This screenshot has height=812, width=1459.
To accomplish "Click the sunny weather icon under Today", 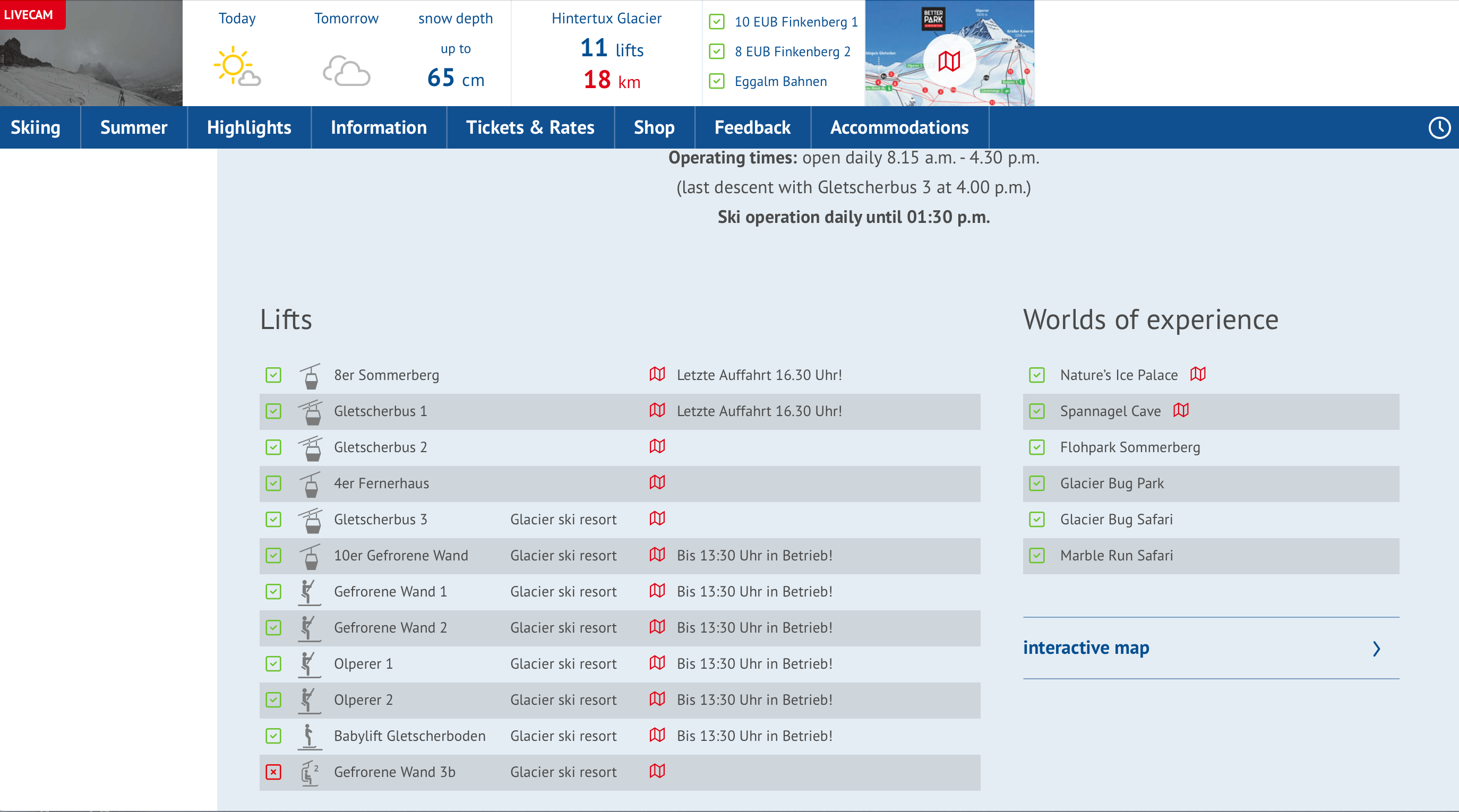I will (x=237, y=66).
